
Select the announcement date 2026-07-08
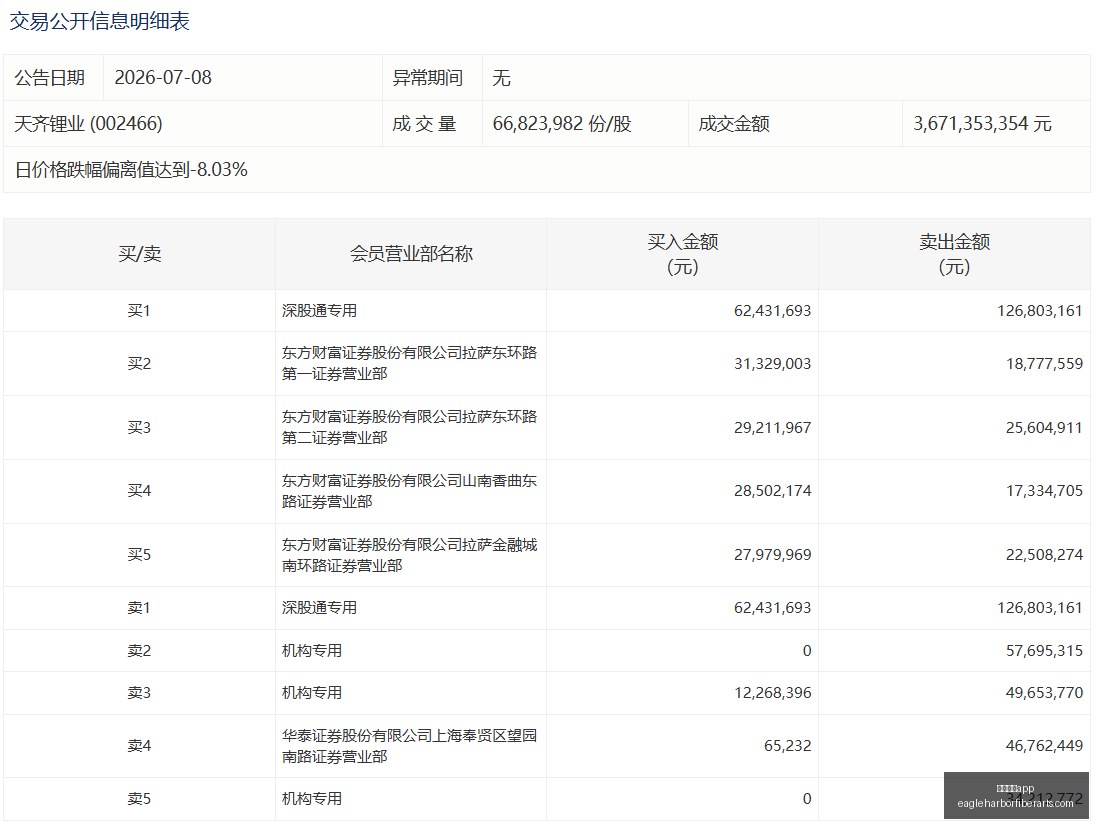tap(163, 77)
